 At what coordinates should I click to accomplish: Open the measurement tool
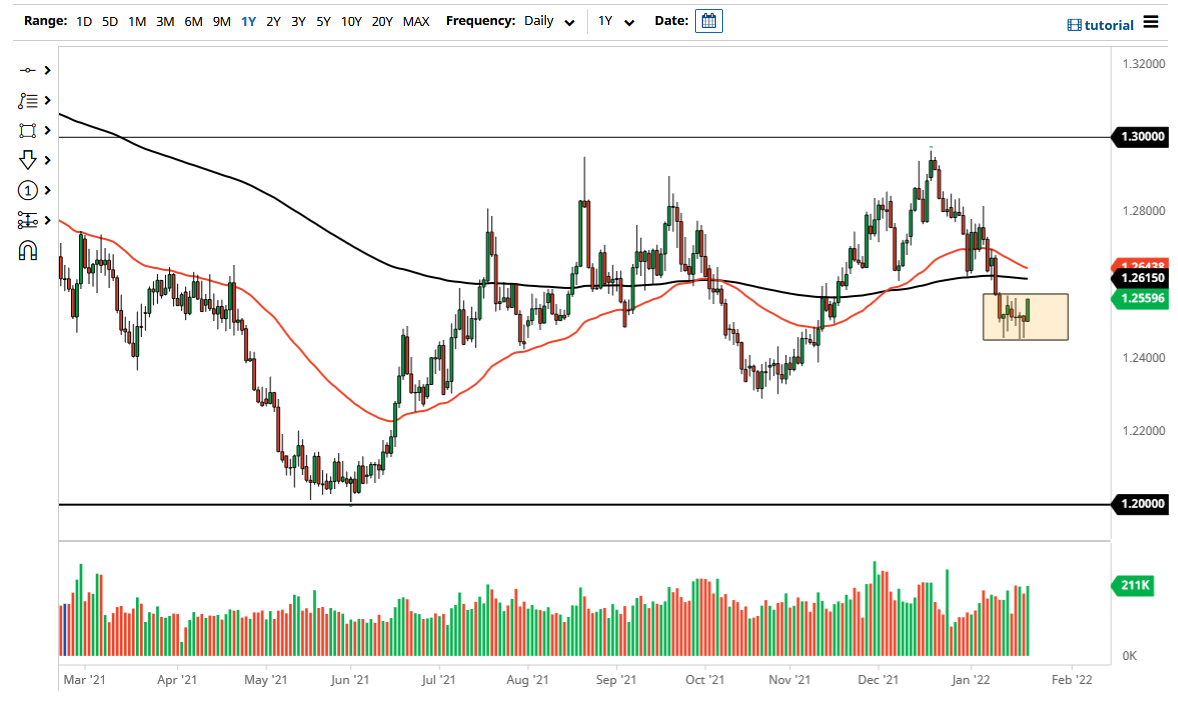coord(28,220)
